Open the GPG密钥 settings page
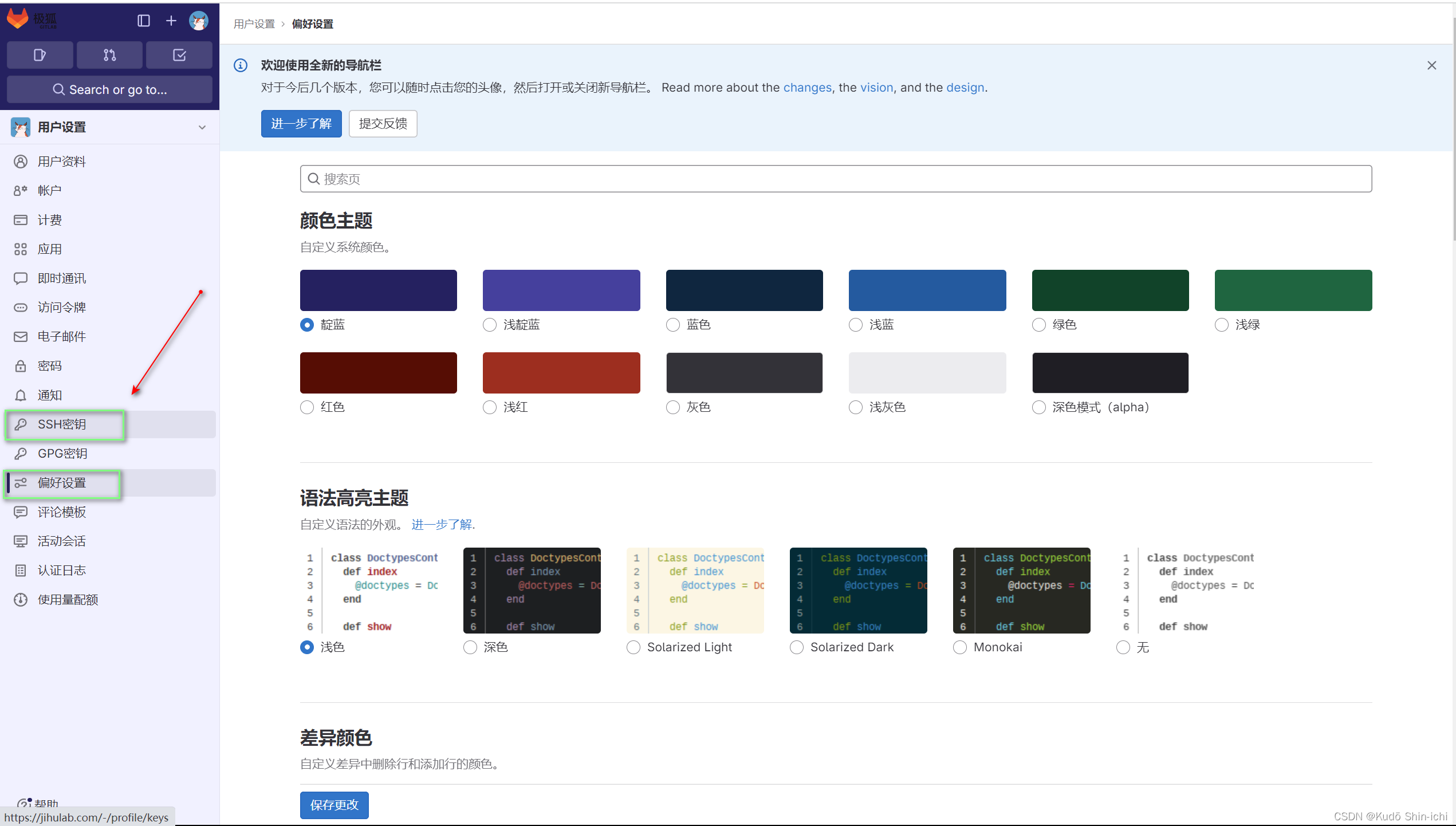1456x826 pixels. pyautogui.click(x=62, y=453)
